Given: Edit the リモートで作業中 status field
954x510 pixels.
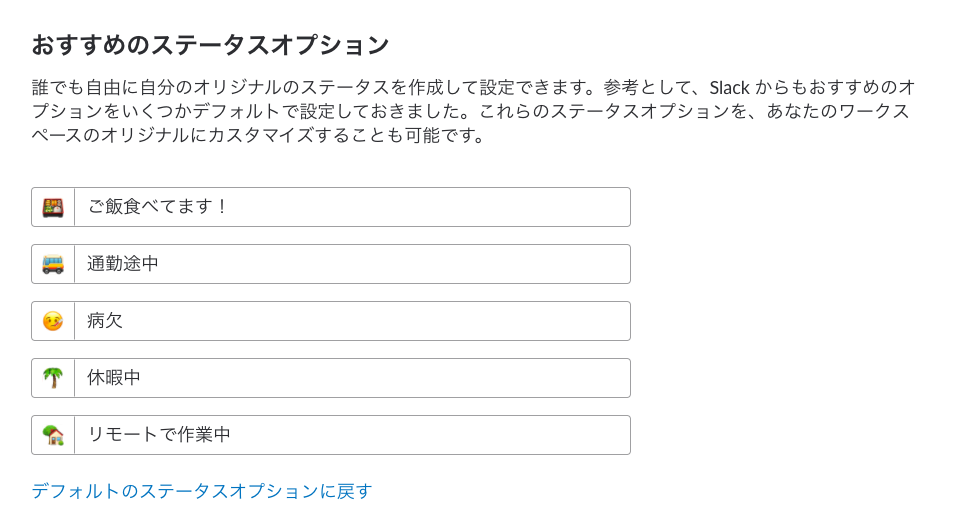Looking at the screenshot, I should point(352,435).
